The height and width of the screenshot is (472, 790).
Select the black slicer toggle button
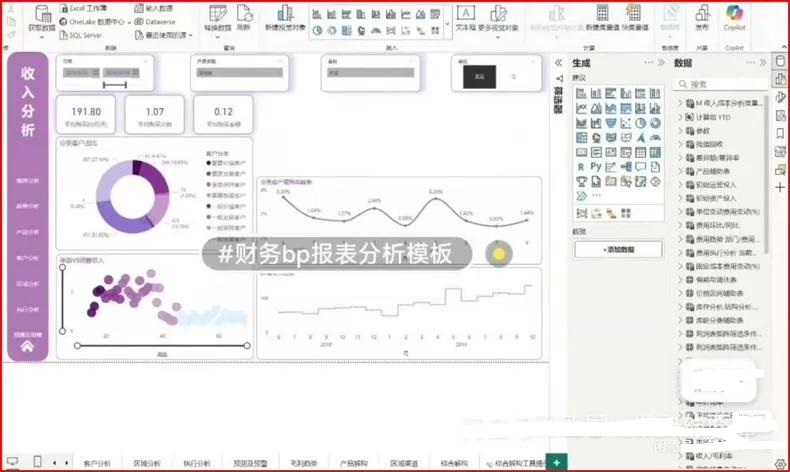[480, 75]
